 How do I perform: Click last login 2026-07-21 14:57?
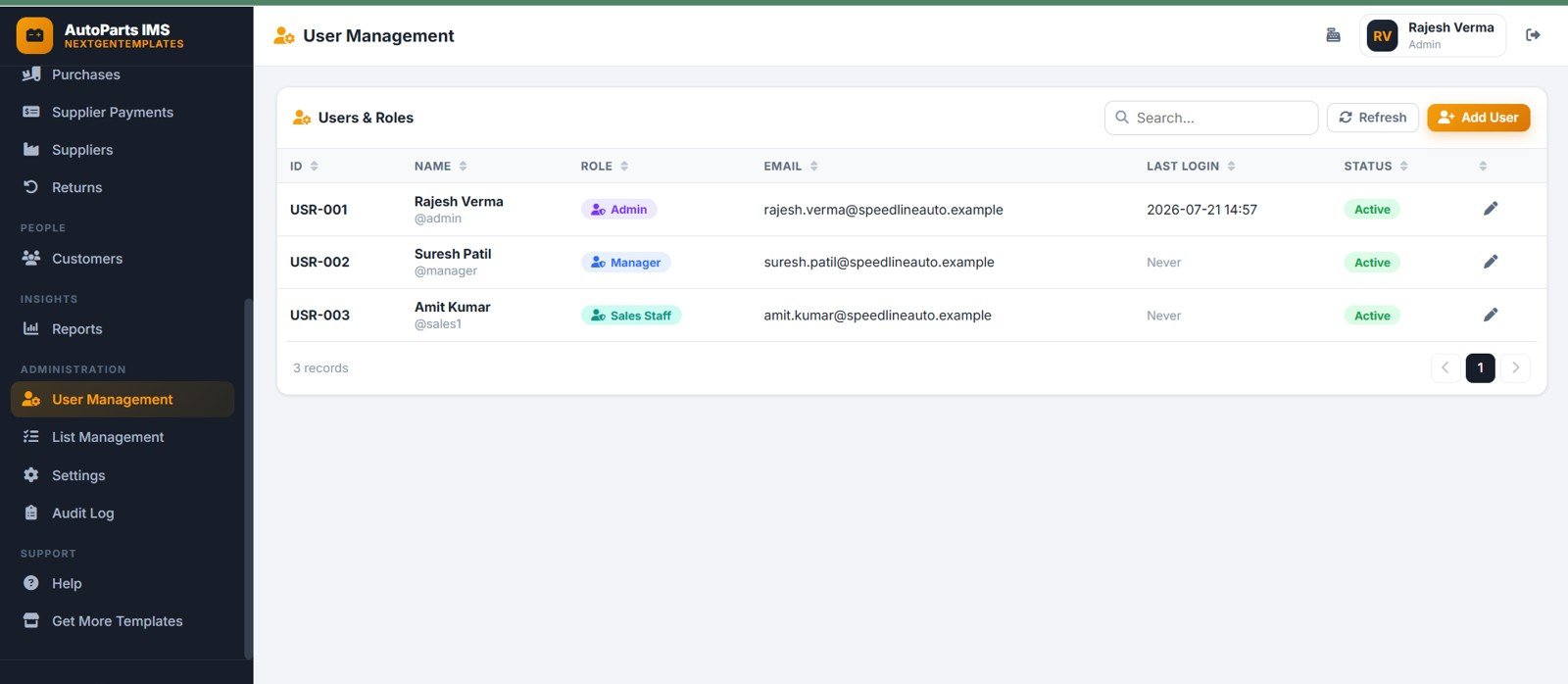pyautogui.click(x=1201, y=210)
